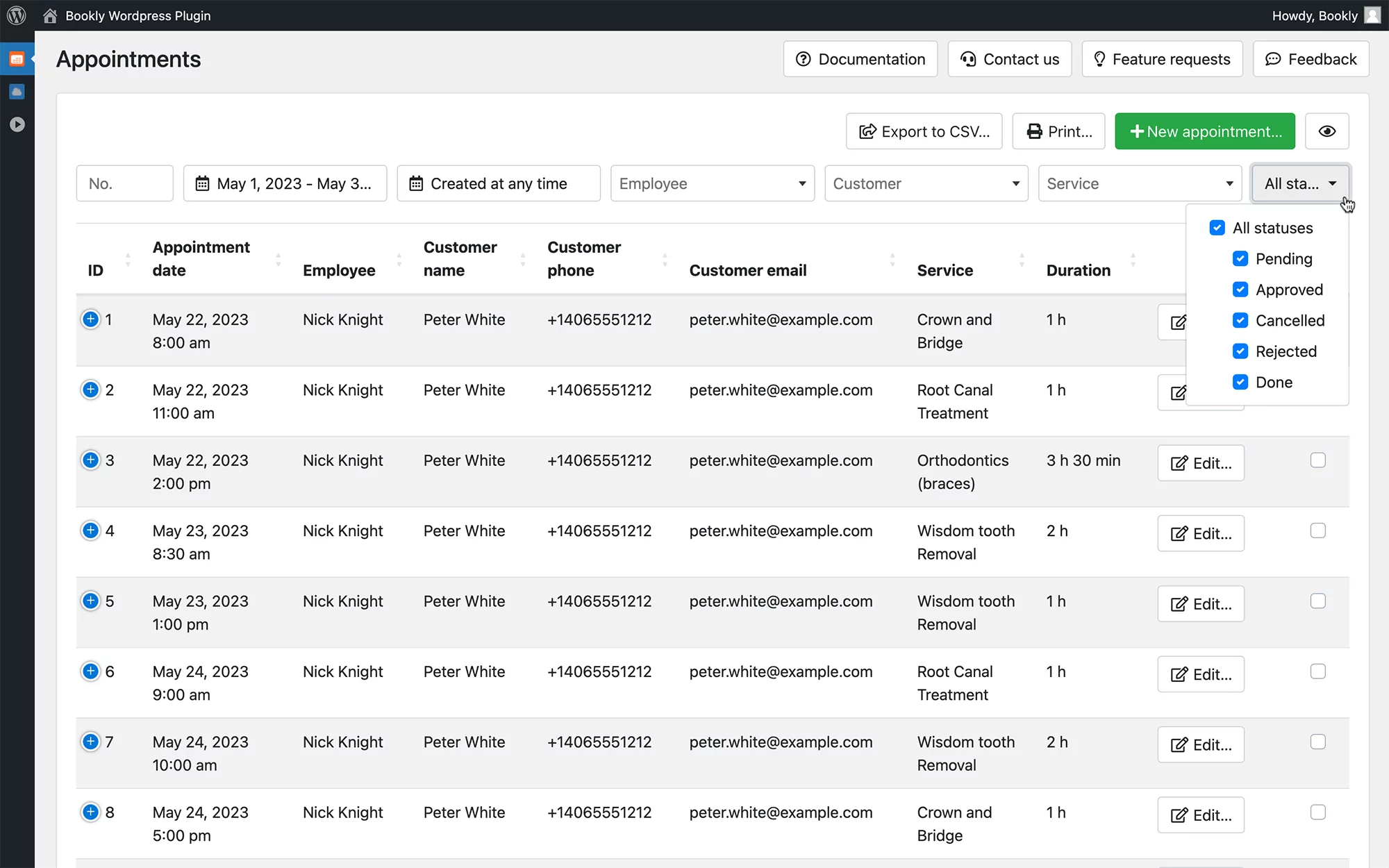Sort by Appointment date column arrows

point(278,260)
